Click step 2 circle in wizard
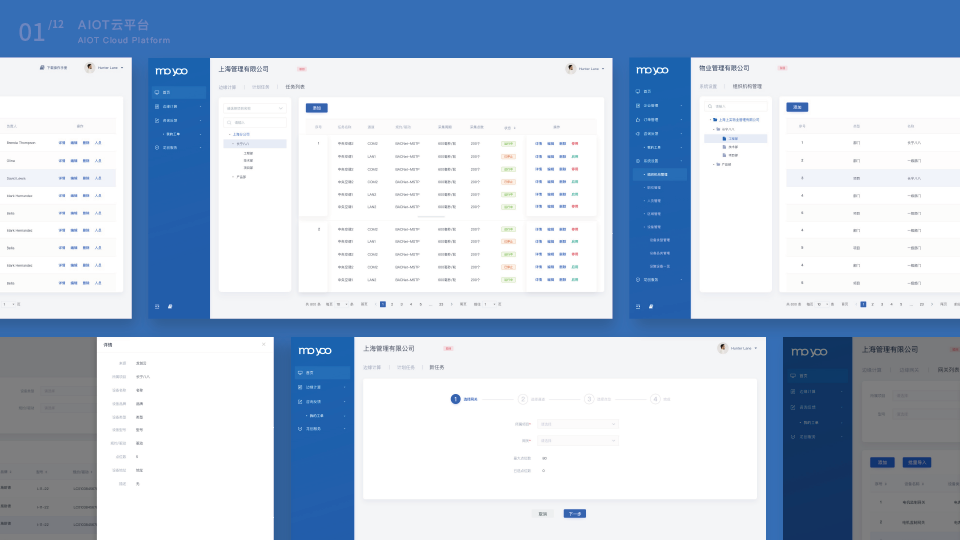Viewport: 960px width, 540px height. (522, 399)
